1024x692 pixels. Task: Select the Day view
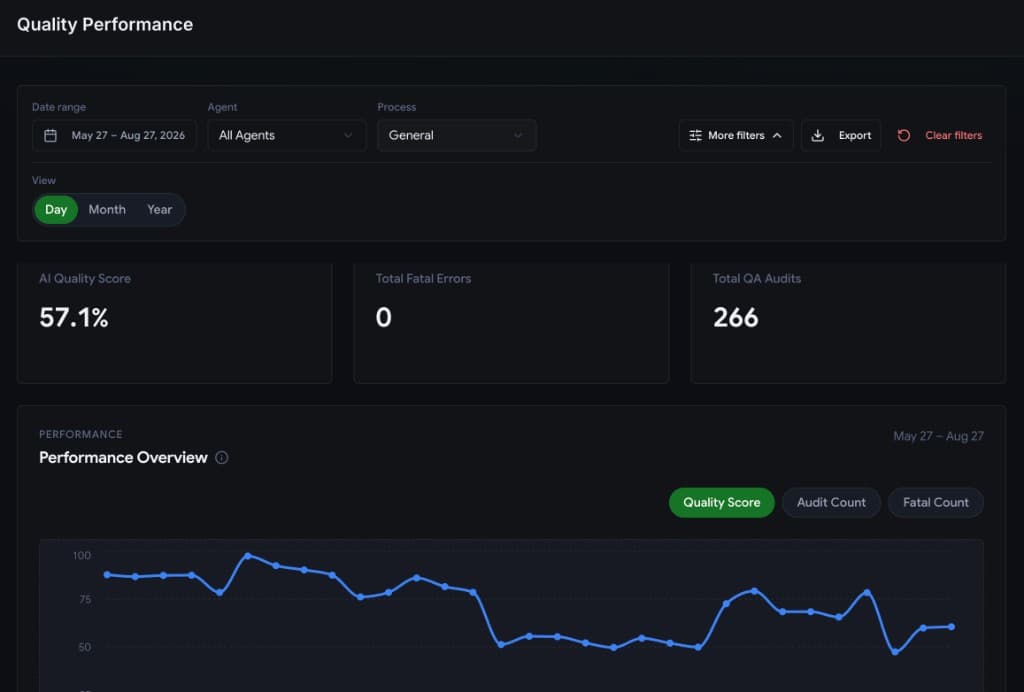56,210
